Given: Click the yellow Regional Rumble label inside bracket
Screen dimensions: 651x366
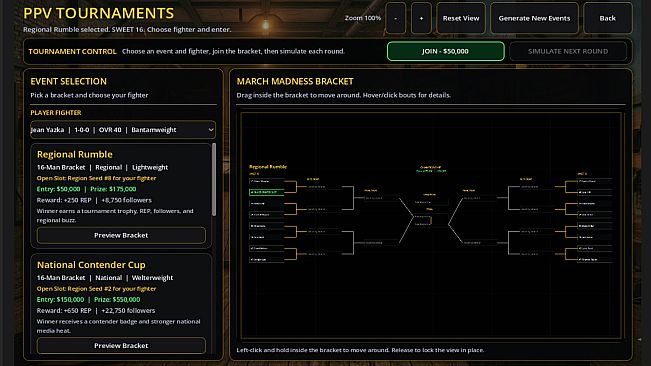Looking at the screenshot, I should [268, 167].
